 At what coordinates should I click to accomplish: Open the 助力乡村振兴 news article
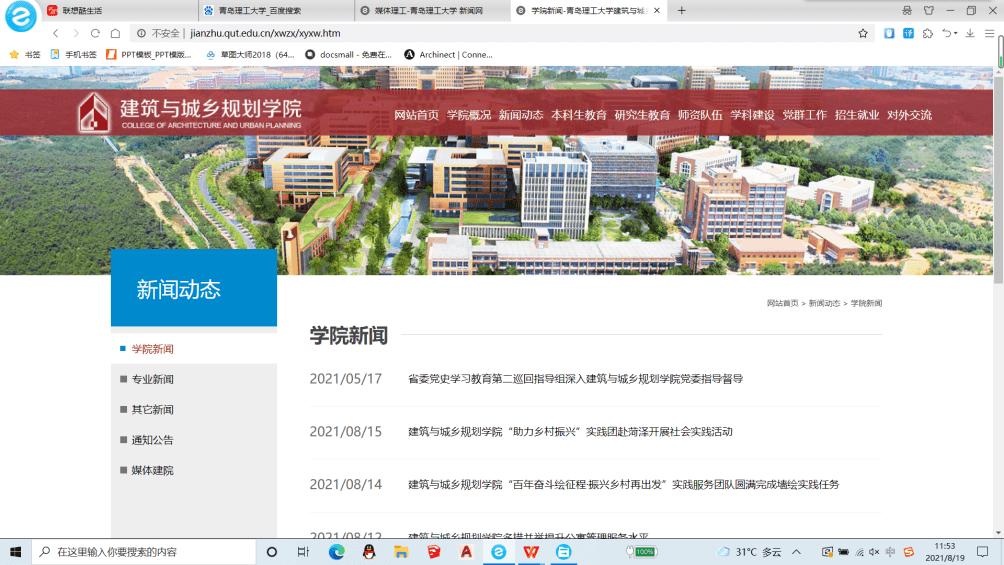tap(570, 432)
